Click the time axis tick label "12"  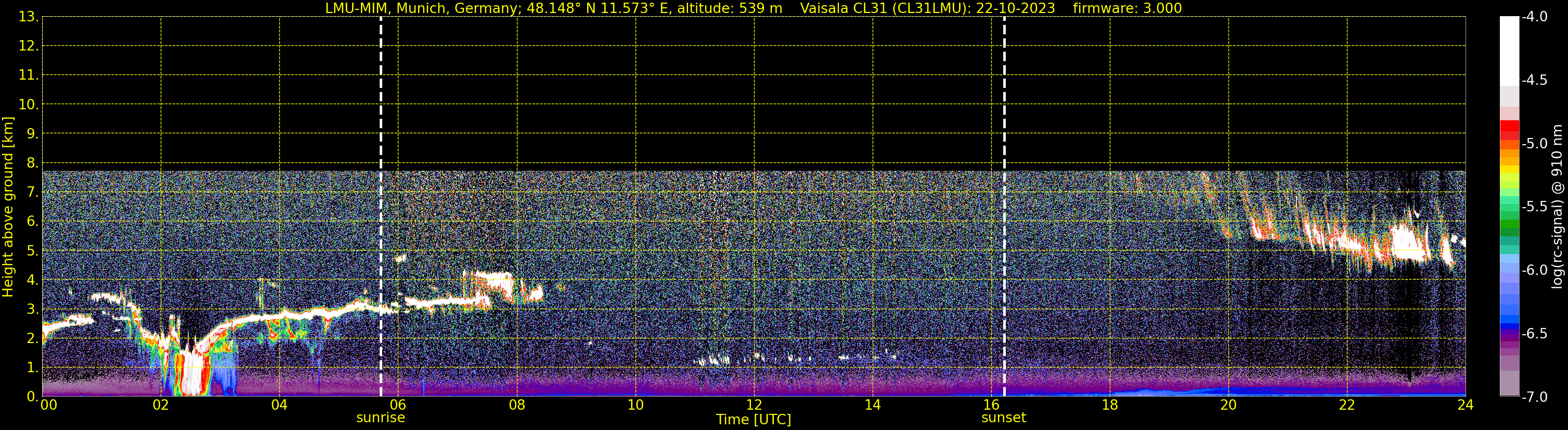(x=754, y=405)
